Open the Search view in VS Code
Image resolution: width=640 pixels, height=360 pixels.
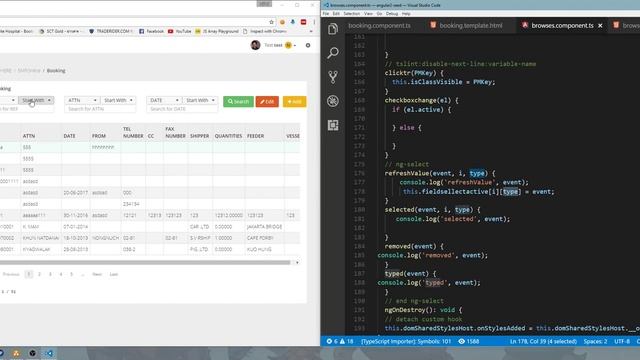pos(333,53)
